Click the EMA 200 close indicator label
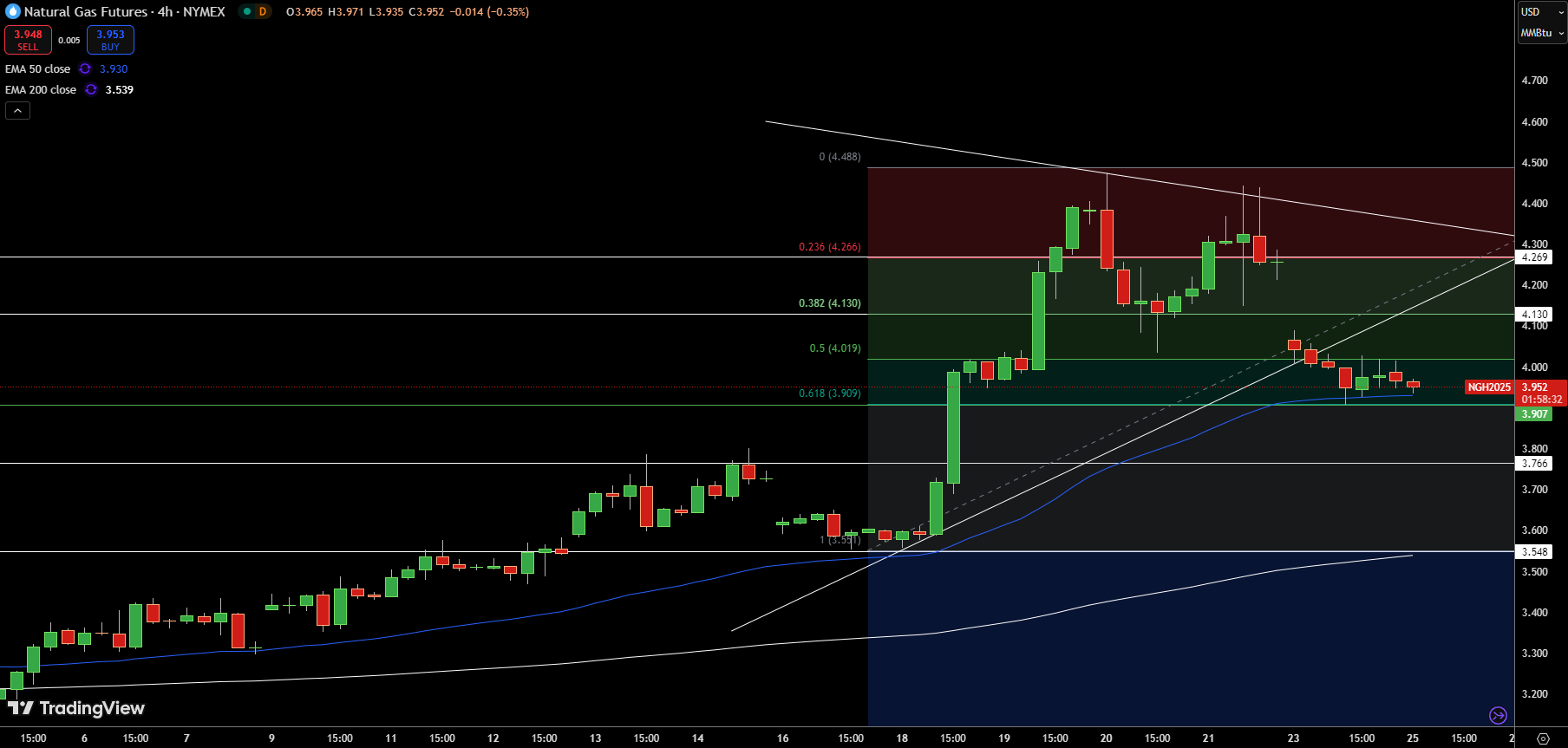This screenshot has height=748, width=1568. 41,90
